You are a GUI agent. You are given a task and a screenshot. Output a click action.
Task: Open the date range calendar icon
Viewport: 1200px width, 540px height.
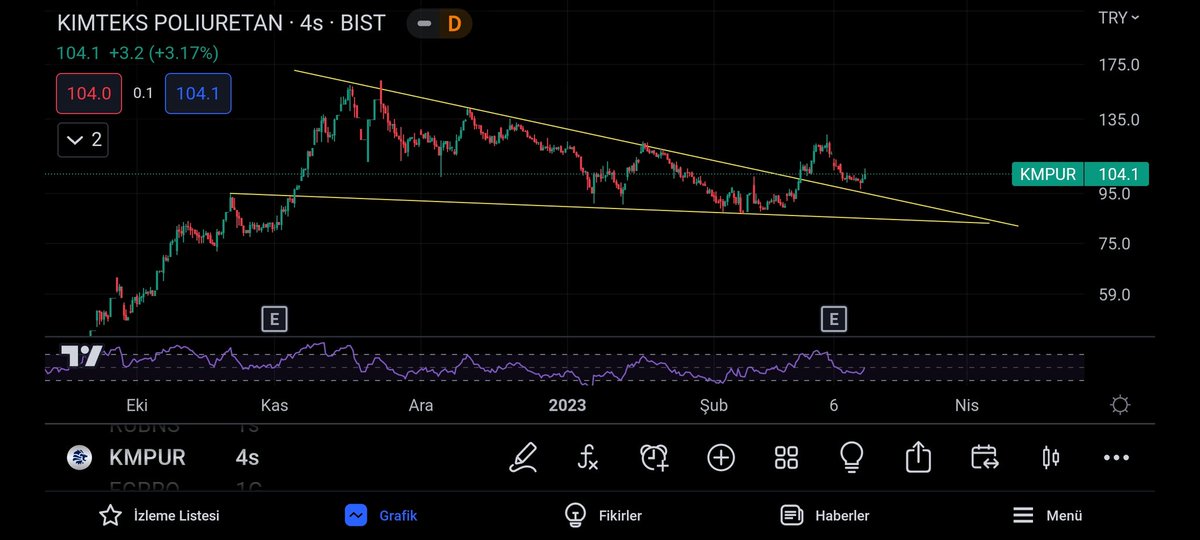point(984,458)
